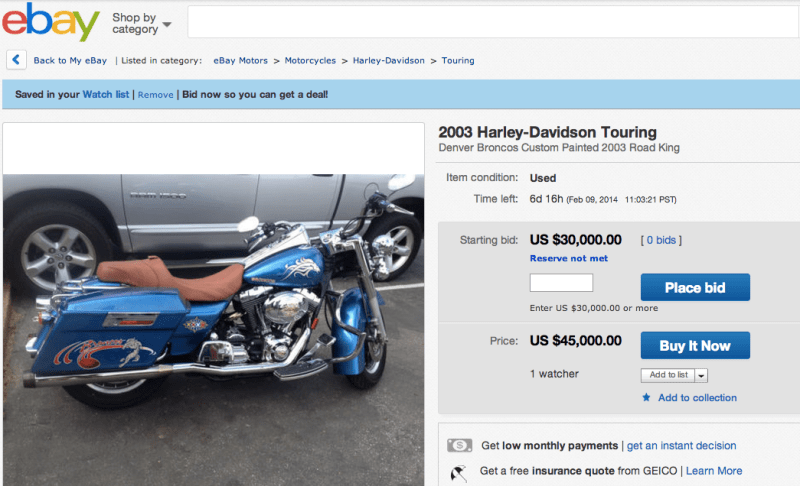This screenshot has height=486, width=800.
Task: Click the blue star collection icon
Action: [646, 397]
